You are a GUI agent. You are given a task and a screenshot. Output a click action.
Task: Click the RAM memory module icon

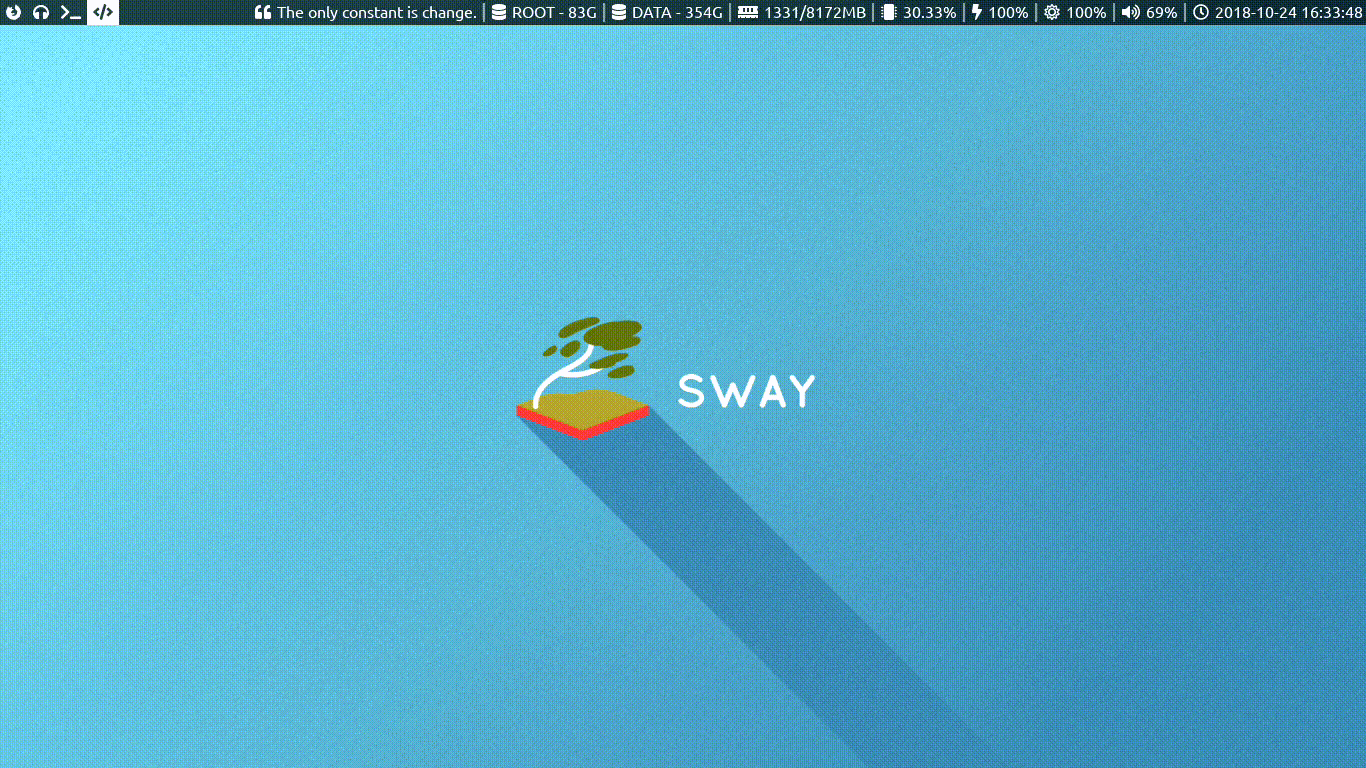748,13
